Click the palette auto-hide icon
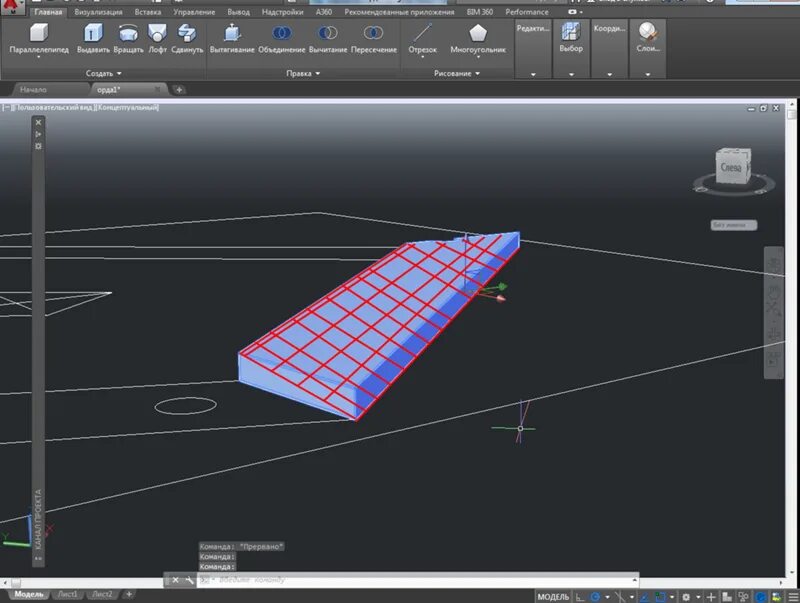This screenshot has width=800, height=603. [38, 134]
